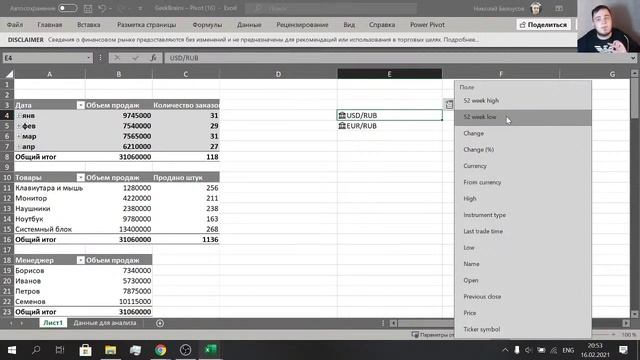Screen dimensions: 640x360
Task: Expand the янв row group
Action: click(x=18, y=116)
